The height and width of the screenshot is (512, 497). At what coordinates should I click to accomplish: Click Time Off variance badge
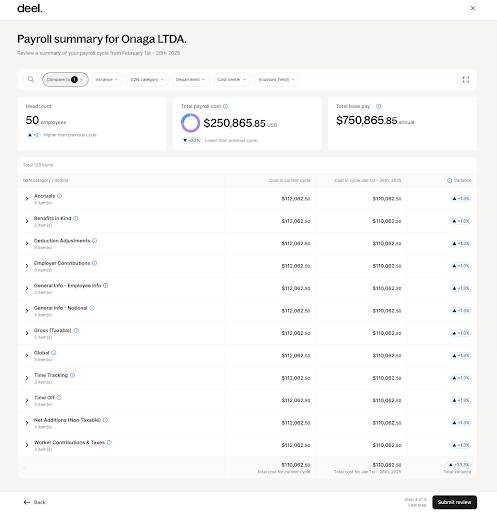click(461, 400)
